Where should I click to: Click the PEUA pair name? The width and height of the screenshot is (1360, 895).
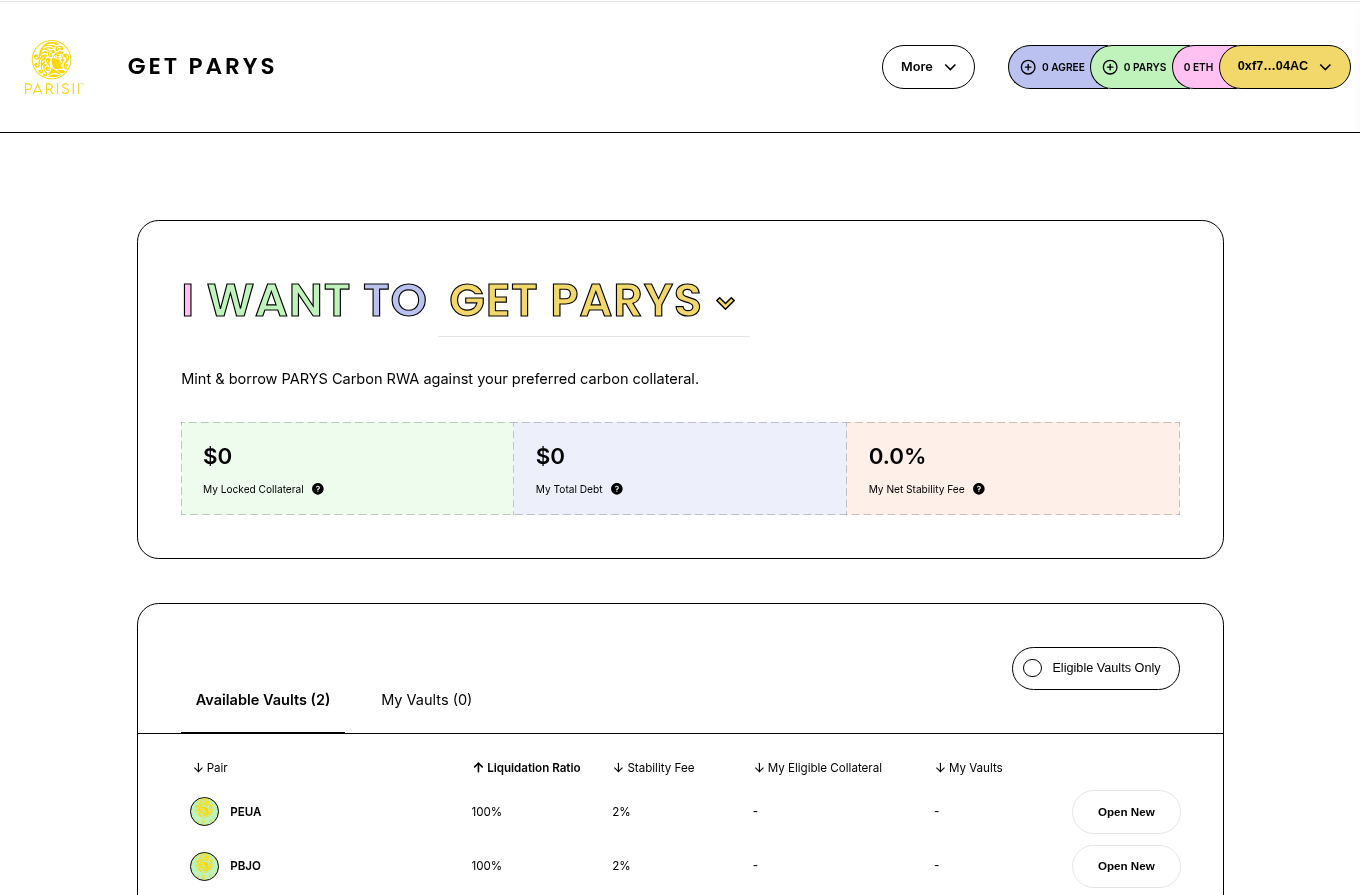(x=246, y=812)
